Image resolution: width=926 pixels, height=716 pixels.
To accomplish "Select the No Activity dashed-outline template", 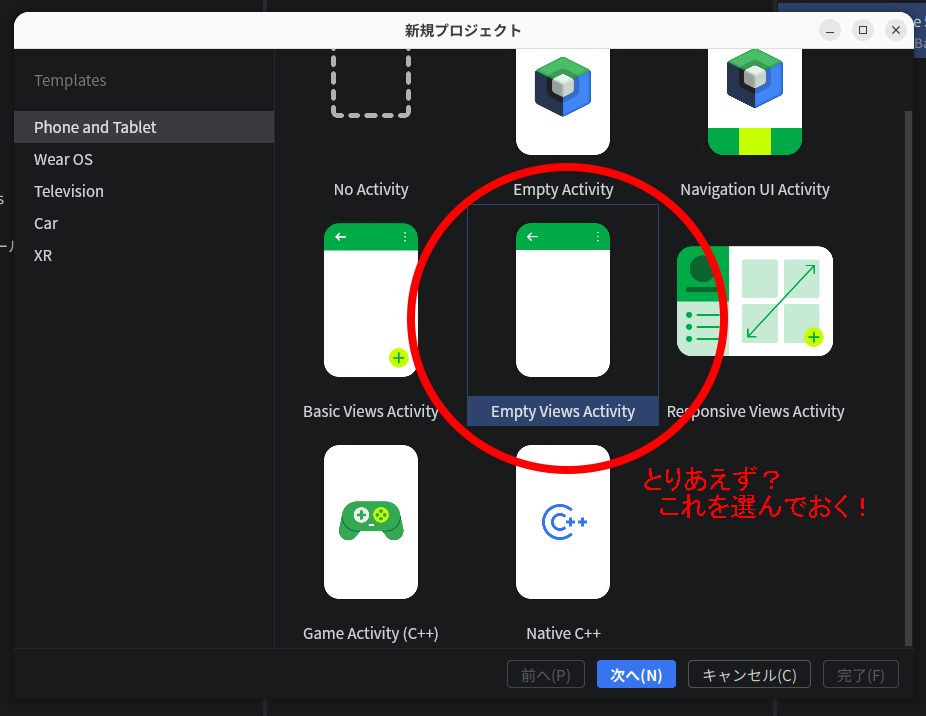I will tap(371, 90).
